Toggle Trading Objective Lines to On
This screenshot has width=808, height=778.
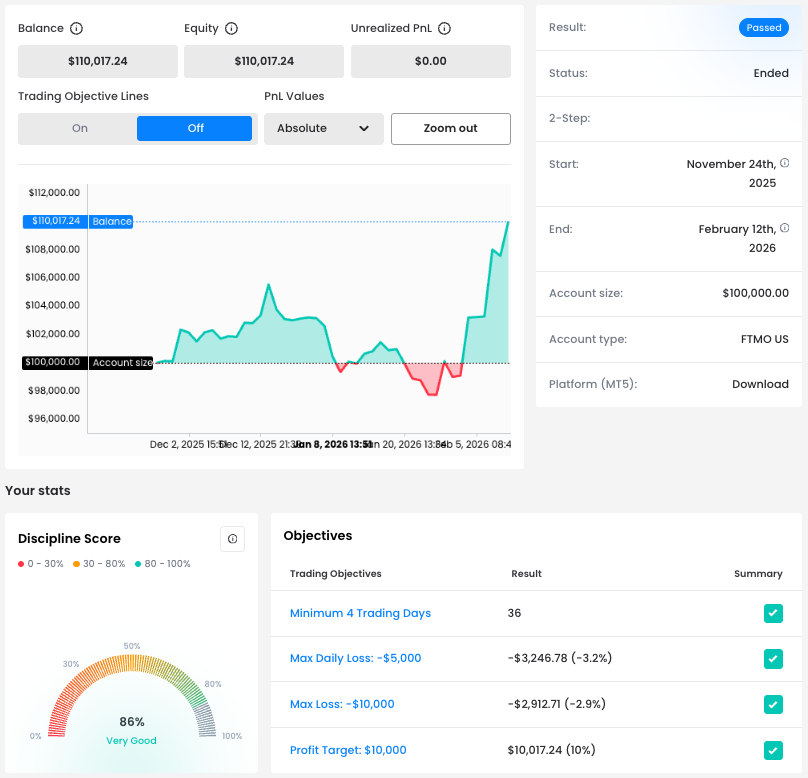79,128
